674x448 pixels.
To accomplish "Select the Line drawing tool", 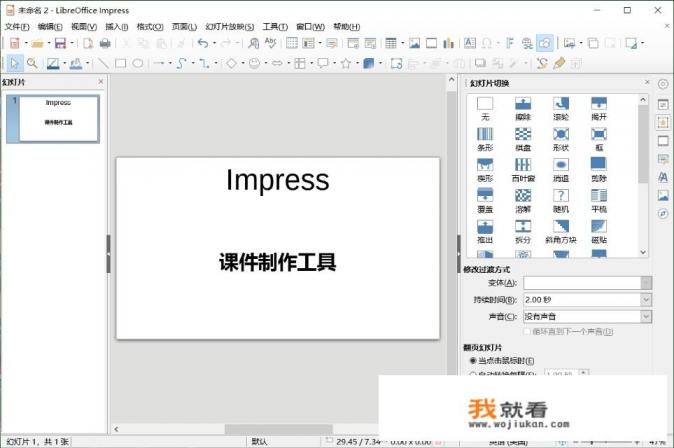I will coord(103,64).
